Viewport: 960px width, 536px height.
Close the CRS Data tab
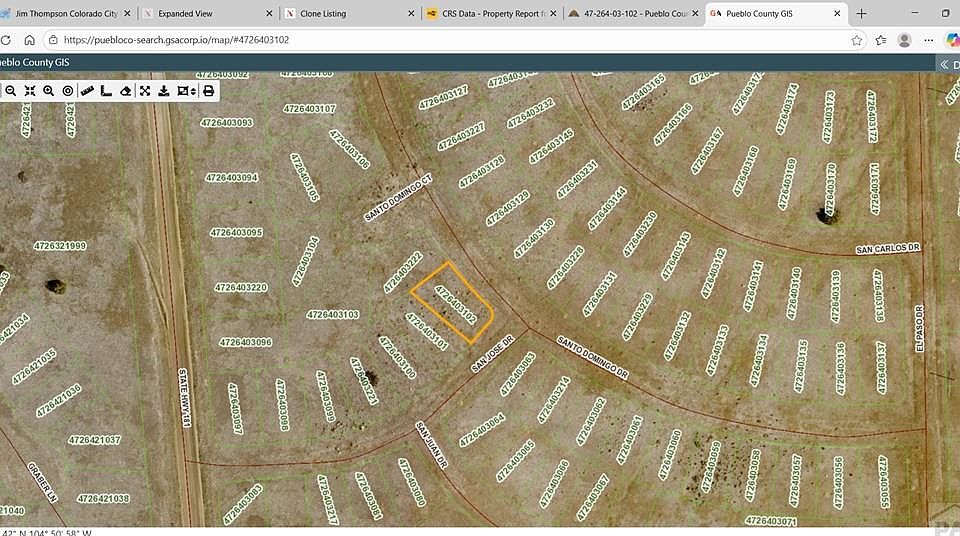[553, 13]
